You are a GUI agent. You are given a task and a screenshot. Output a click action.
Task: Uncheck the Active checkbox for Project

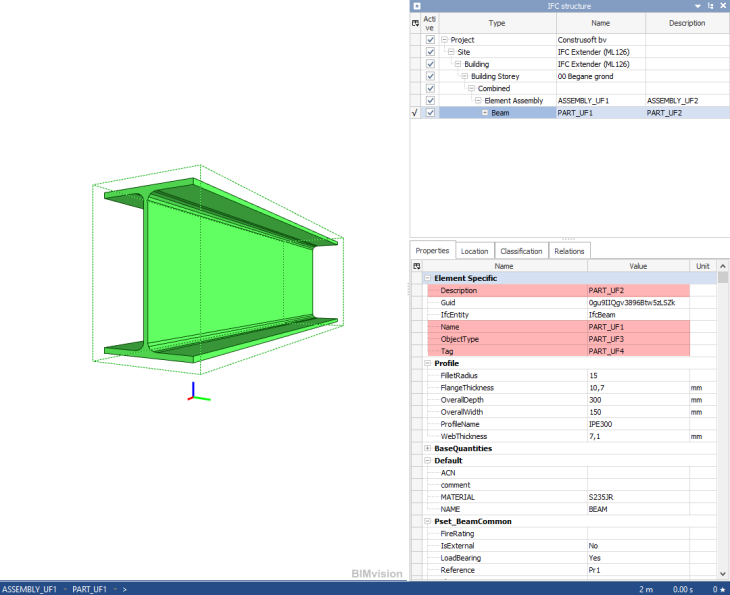click(x=430, y=40)
